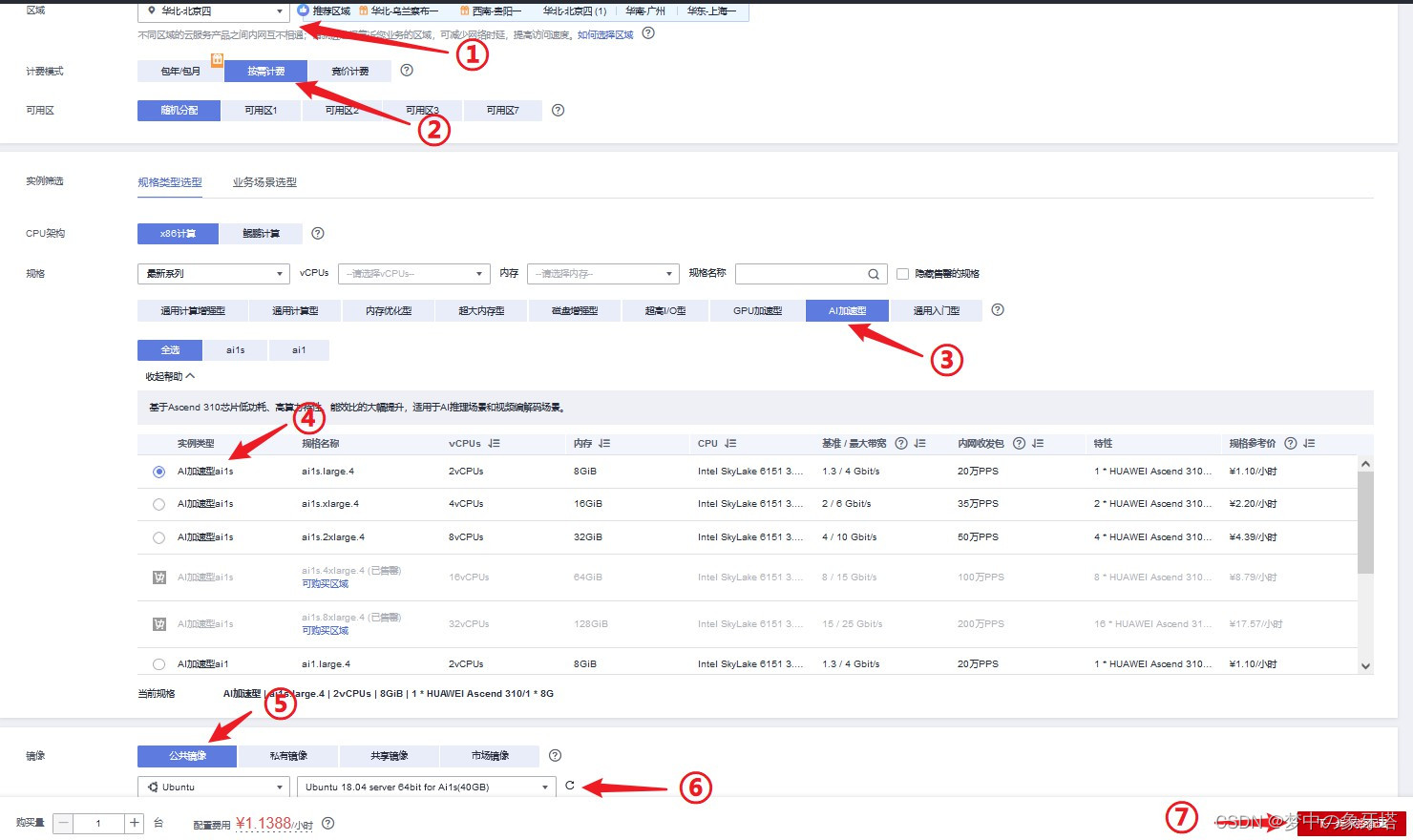
Task: Open 可购买区域 link under ai1s.8xlarge.4
Action: 326,631
